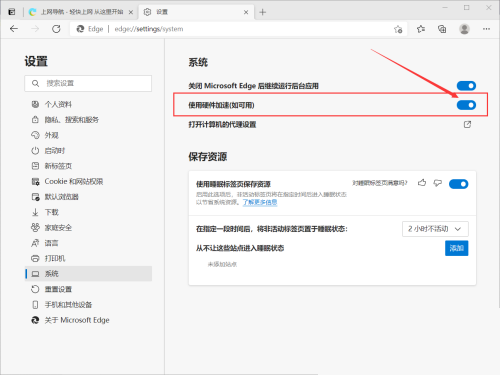This screenshot has height=375, width=500.
Task: Open 重置设置 page
Action: click(x=88, y=289)
